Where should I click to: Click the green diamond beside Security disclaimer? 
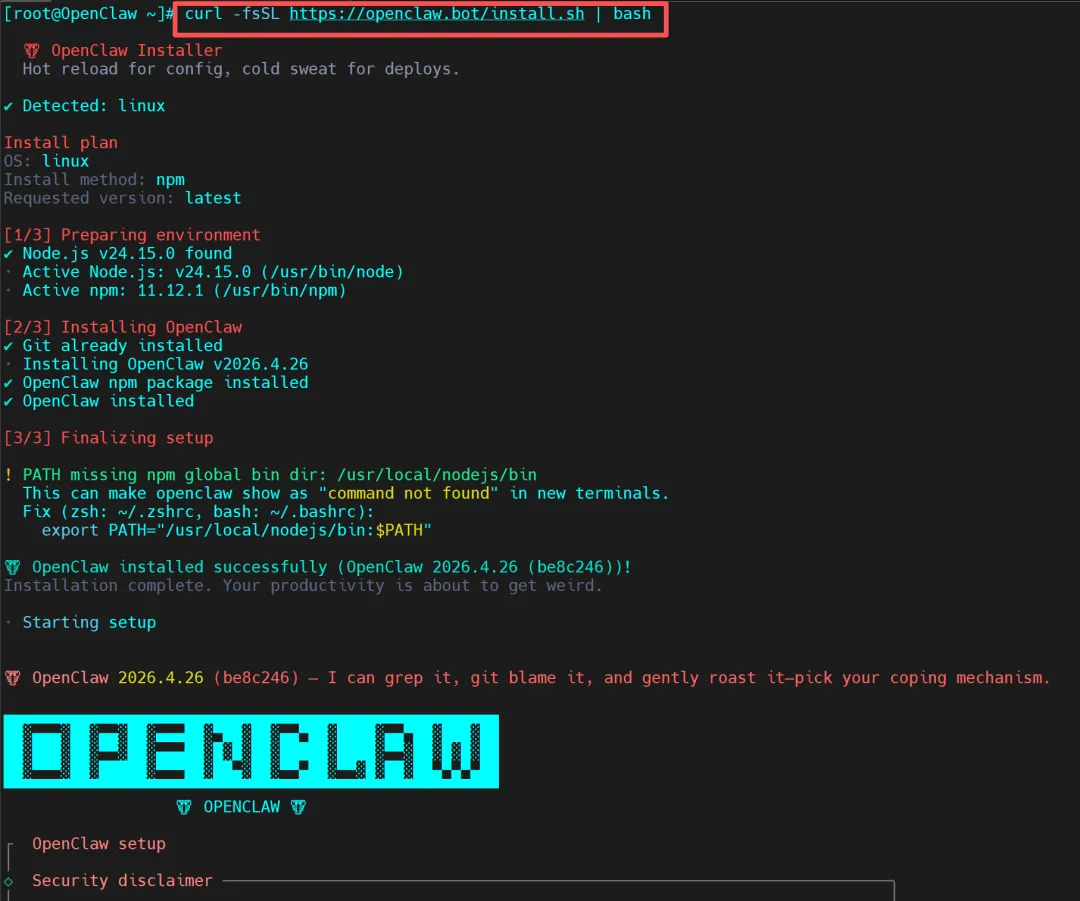tap(8, 881)
